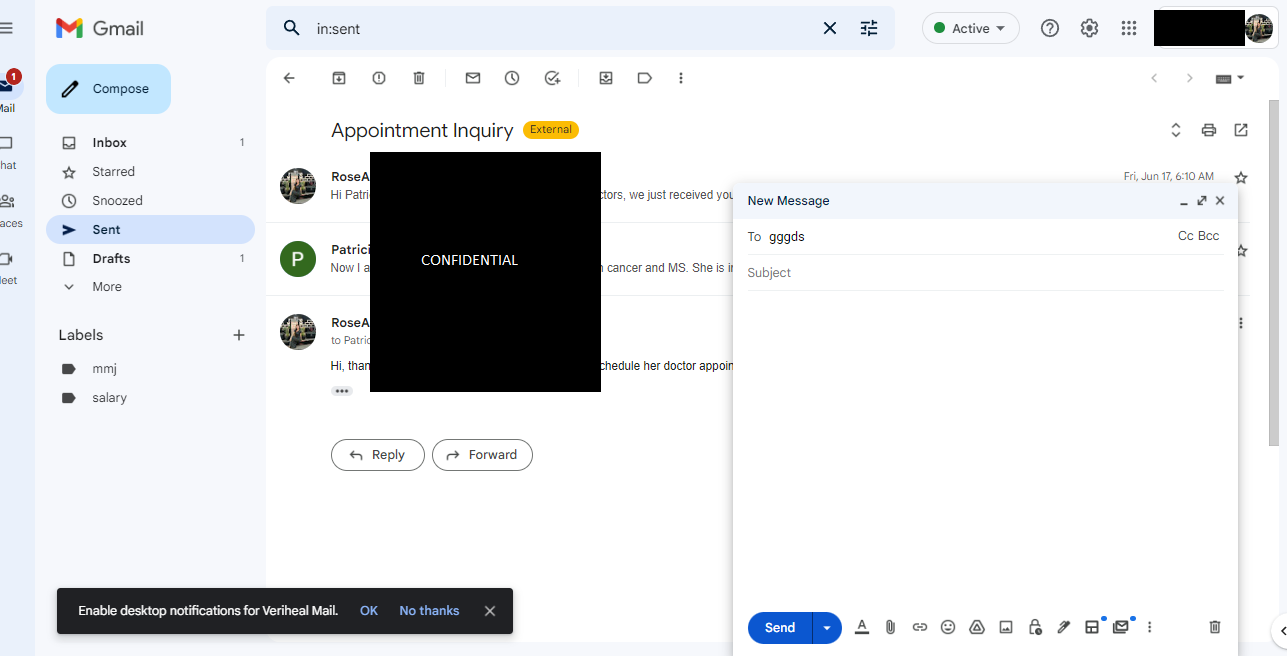Open the Move to icon
Viewport: 1287px width, 656px height.
click(606, 78)
